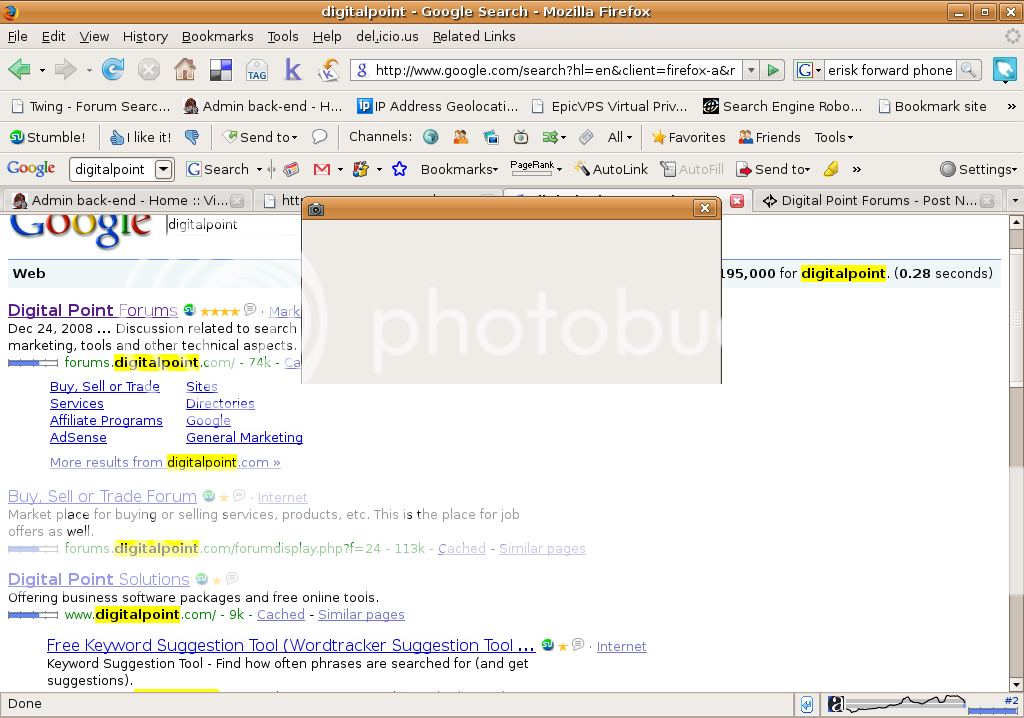
Task: Open the StumbleUpon speech bubble reviews icon
Action: [x=319, y=137]
